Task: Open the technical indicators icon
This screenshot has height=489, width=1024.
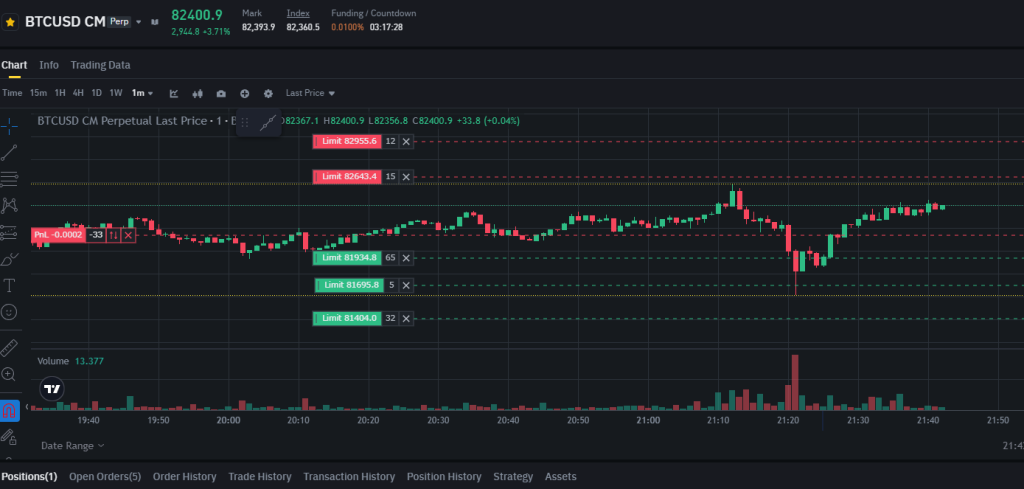Action: coord(174,93)
